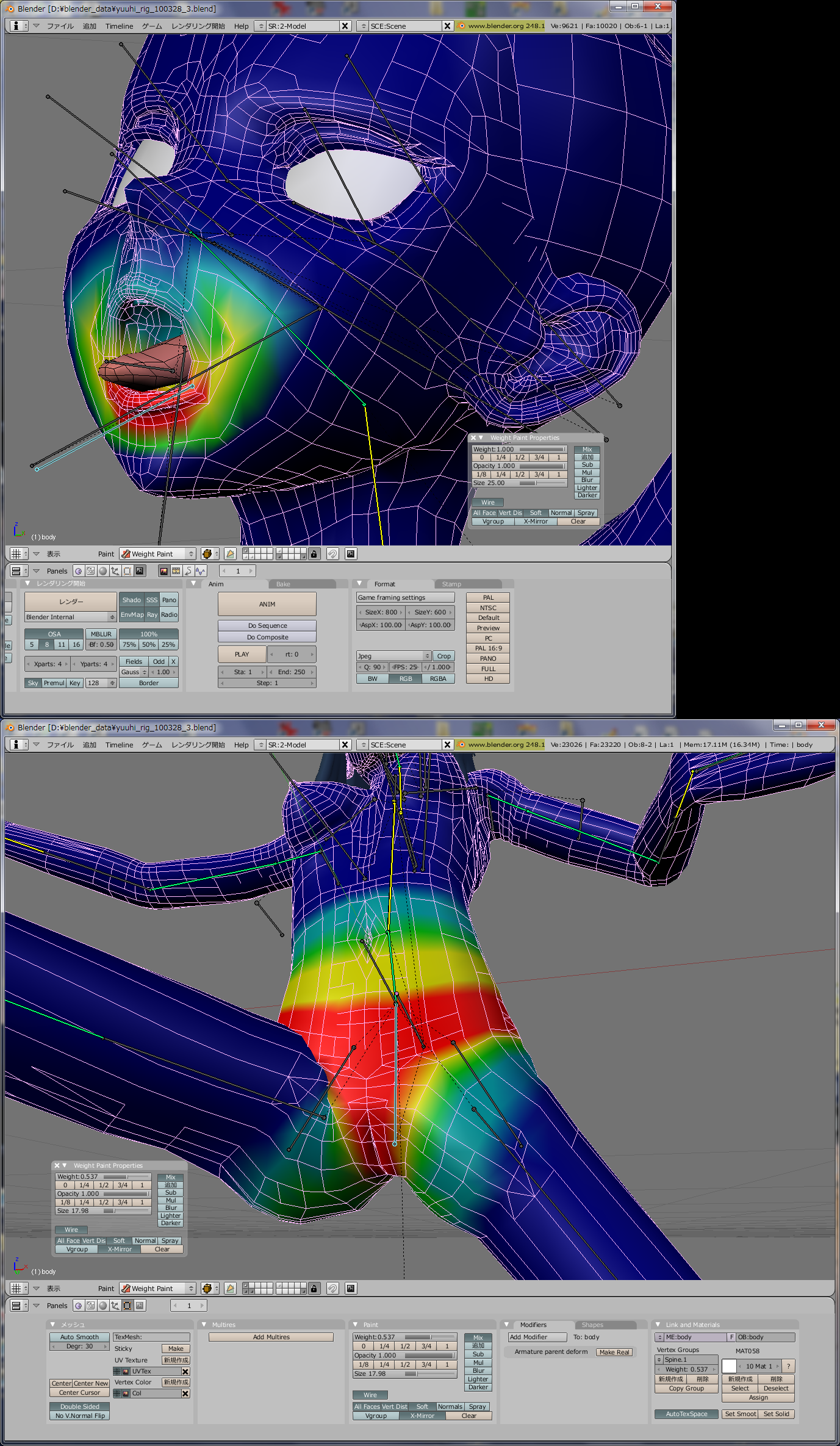Open the Logic context in bottom Panels bar
The width and height of the screenshot is (840, 1446).
[x=79, y=1306]
